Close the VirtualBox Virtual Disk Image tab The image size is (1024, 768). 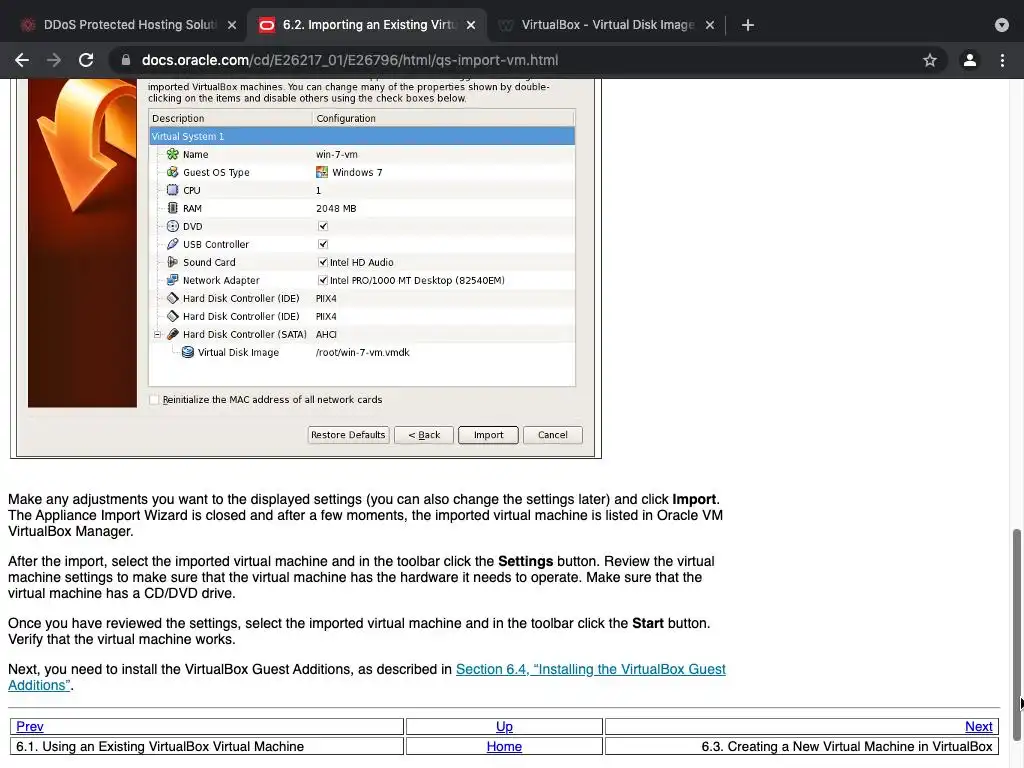point(710,25)
